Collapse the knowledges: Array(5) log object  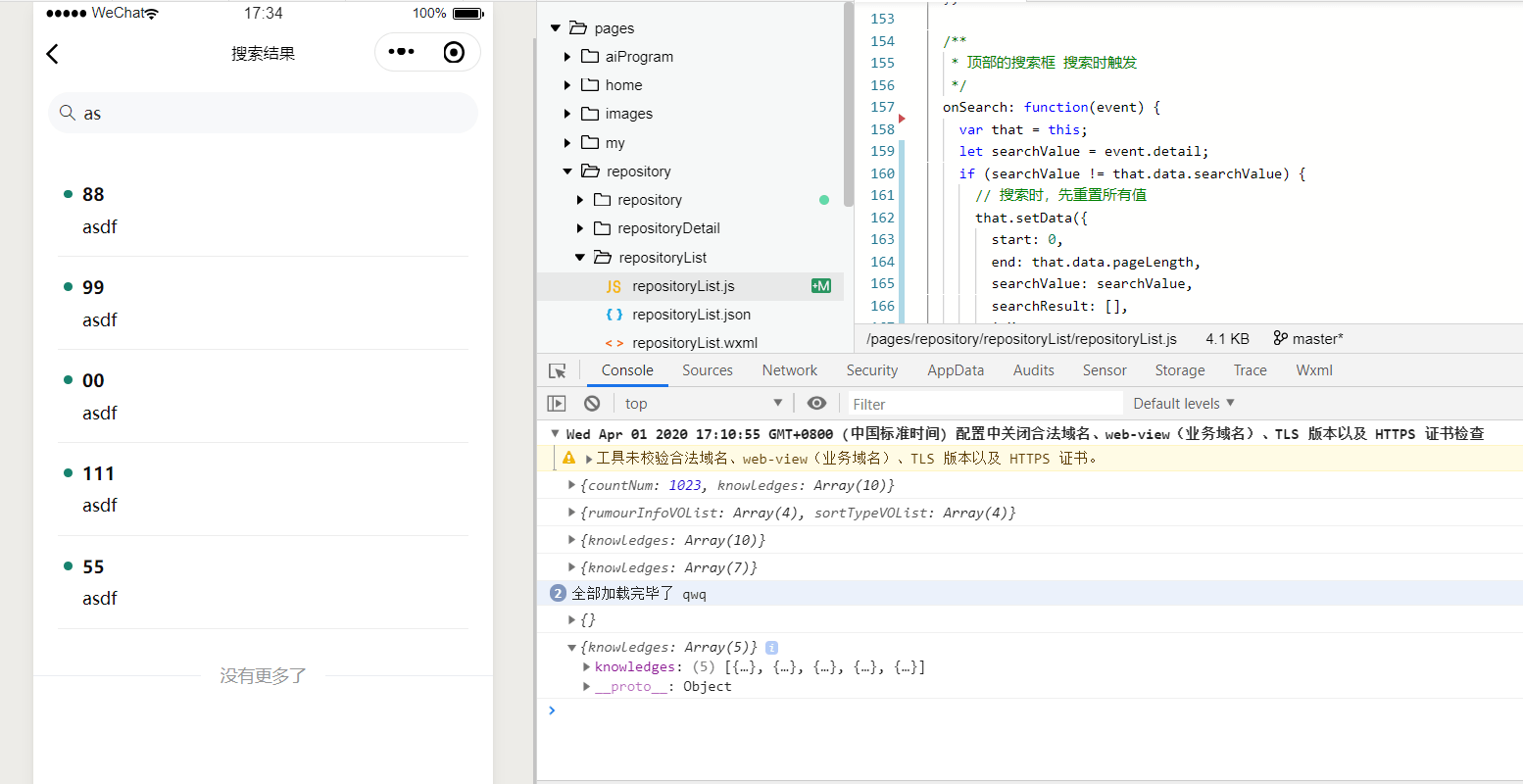572,647
